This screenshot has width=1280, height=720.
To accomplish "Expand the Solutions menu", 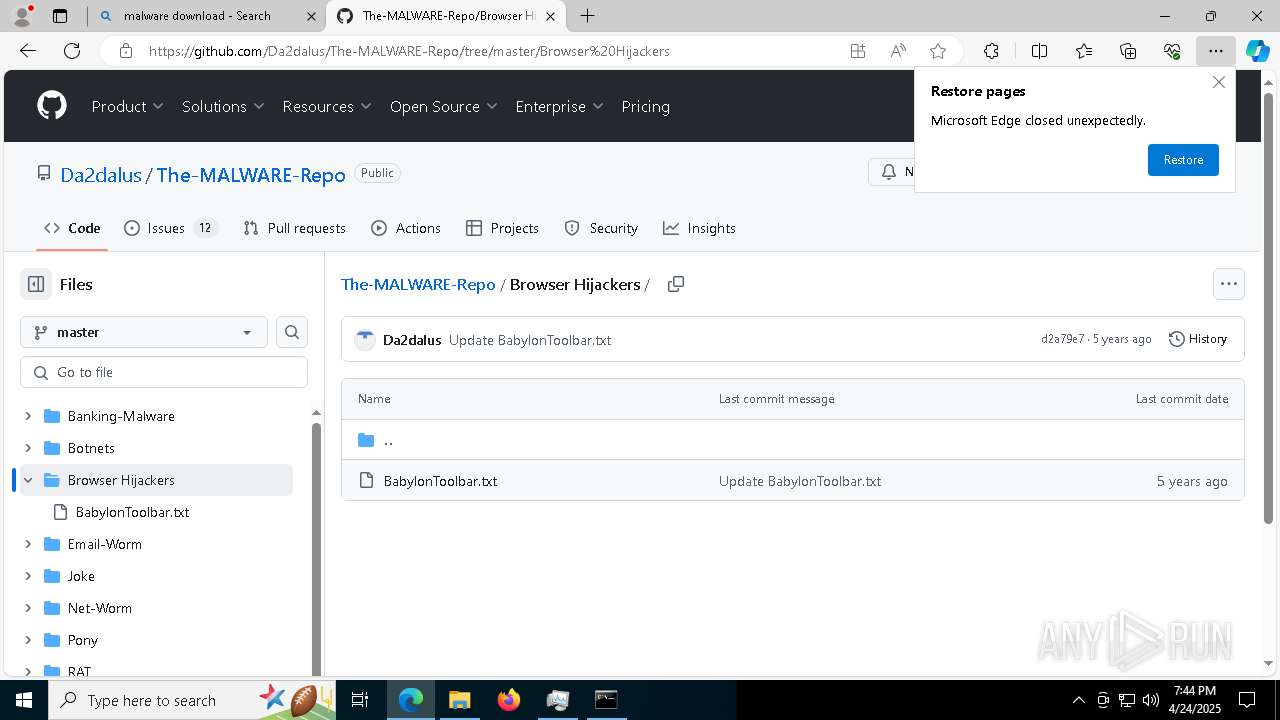I will click(223, 106).
